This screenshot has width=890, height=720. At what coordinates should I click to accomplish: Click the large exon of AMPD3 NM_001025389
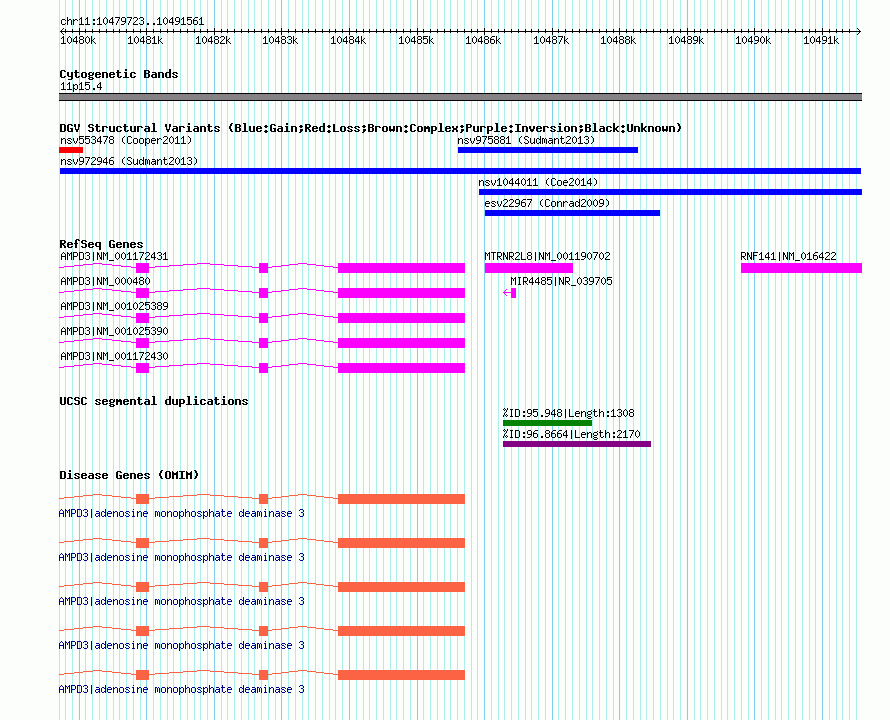click(x=401, y=318)
